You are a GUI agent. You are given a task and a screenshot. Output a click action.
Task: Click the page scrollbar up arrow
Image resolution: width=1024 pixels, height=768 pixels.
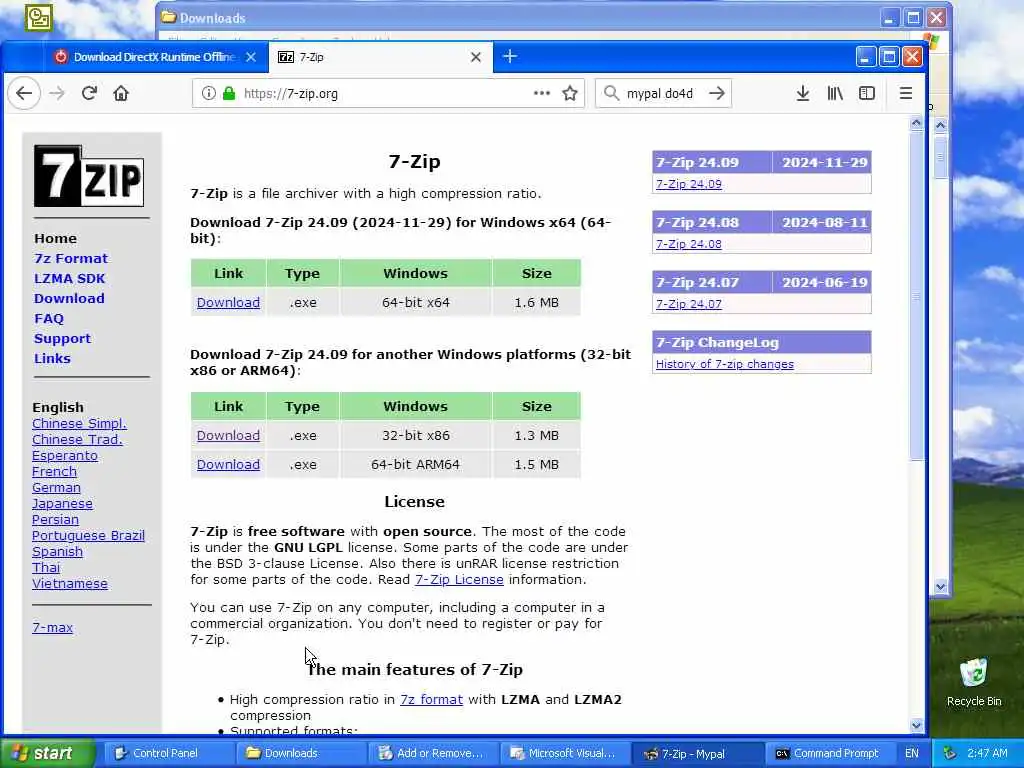(x=916, y=123)
